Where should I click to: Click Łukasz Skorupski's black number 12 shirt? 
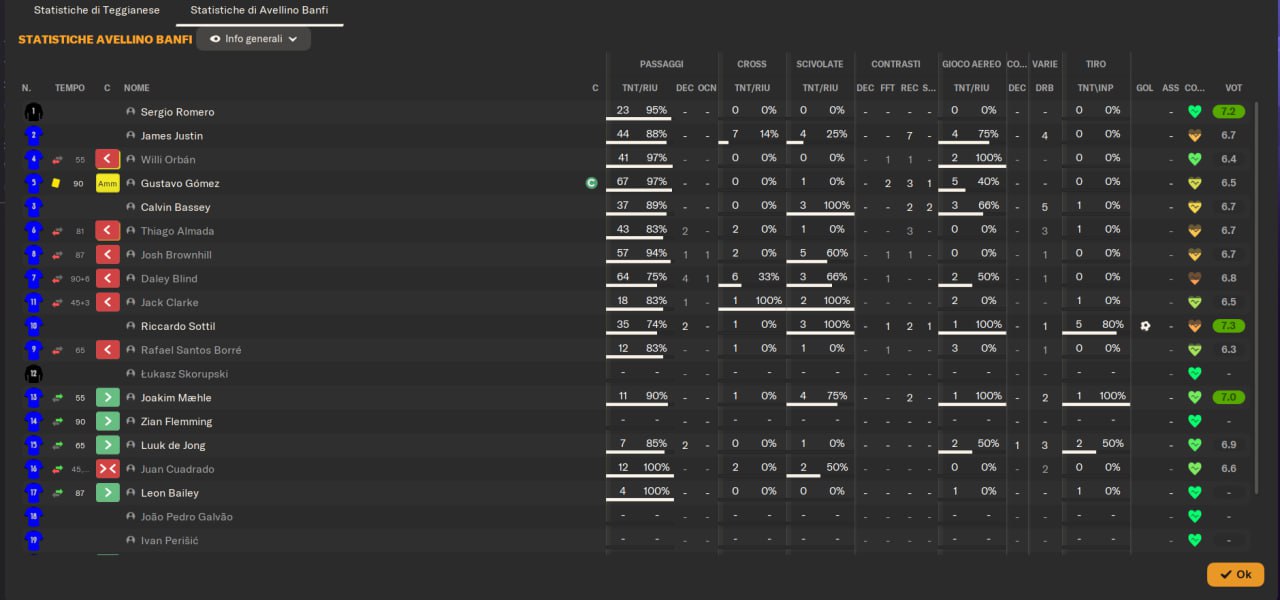pyautogui.click(x=33, y=374)
